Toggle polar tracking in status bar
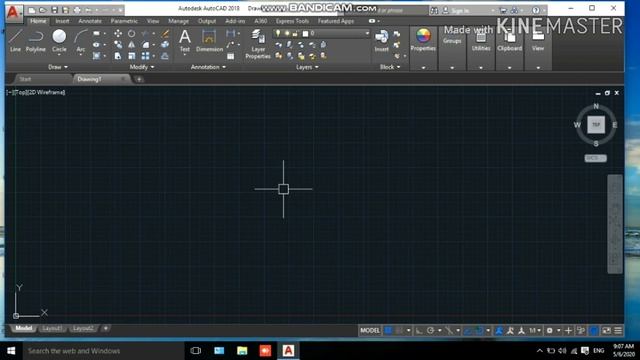Screen dimensions: 640x360 (430, 331)
